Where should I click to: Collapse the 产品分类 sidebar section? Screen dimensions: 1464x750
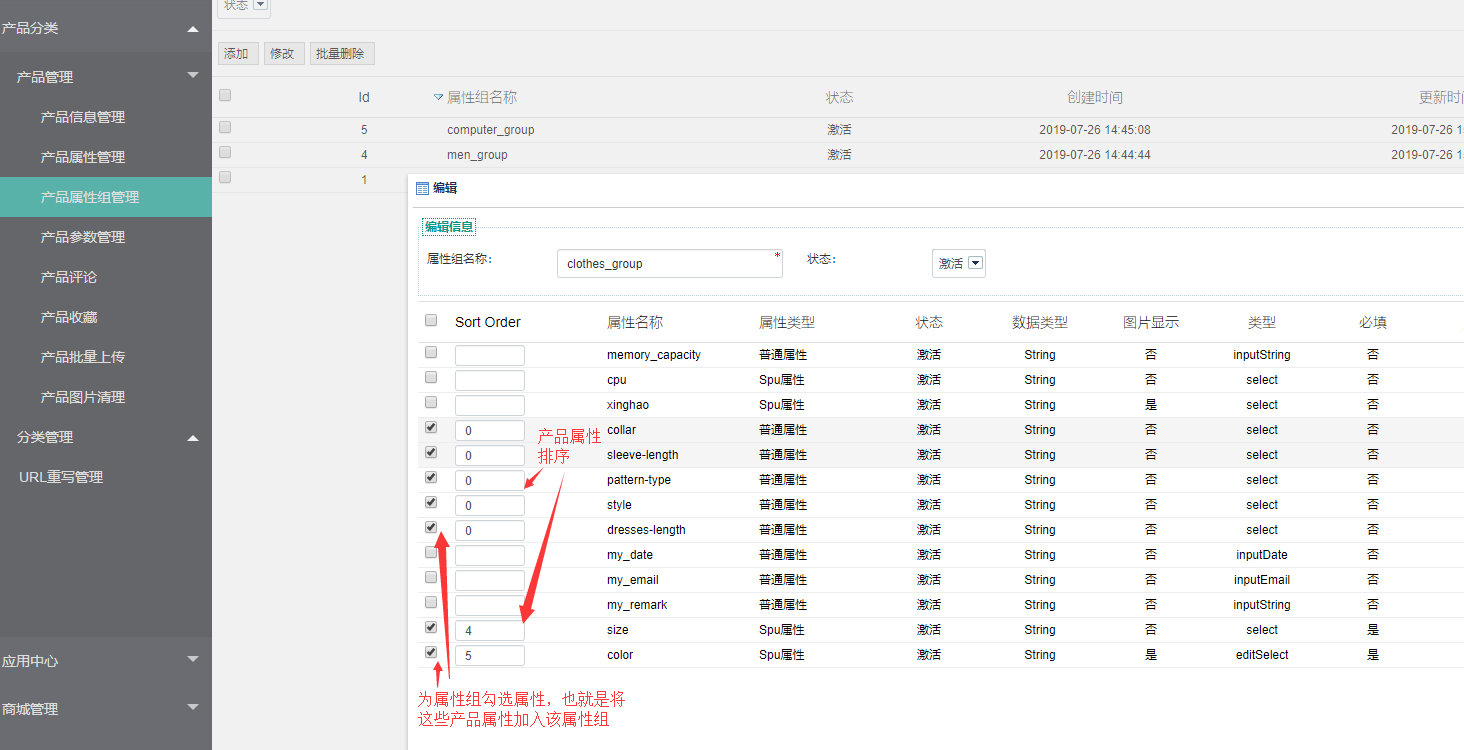(193, 29)
